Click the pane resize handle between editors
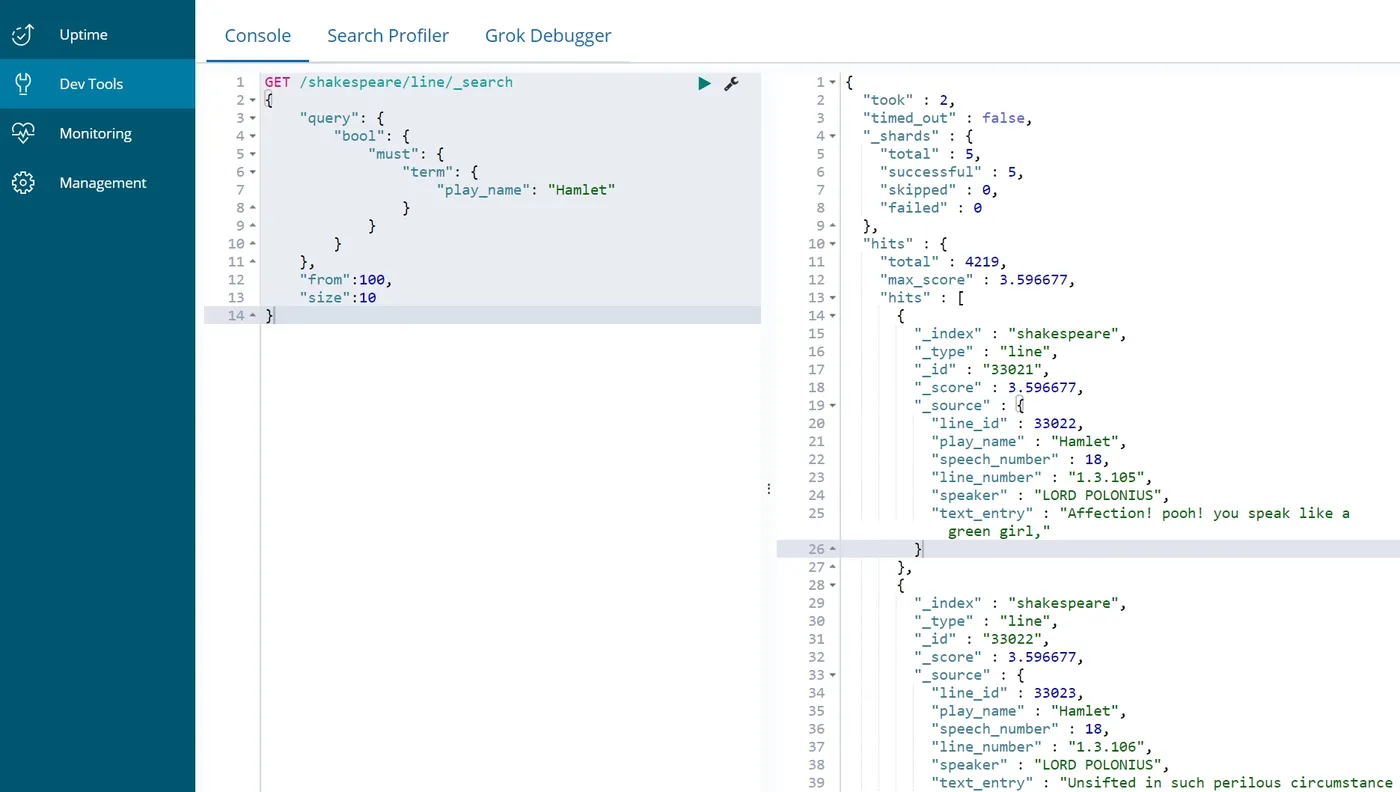The height and width of the screenshot is (792, 1400). point(768,489)
